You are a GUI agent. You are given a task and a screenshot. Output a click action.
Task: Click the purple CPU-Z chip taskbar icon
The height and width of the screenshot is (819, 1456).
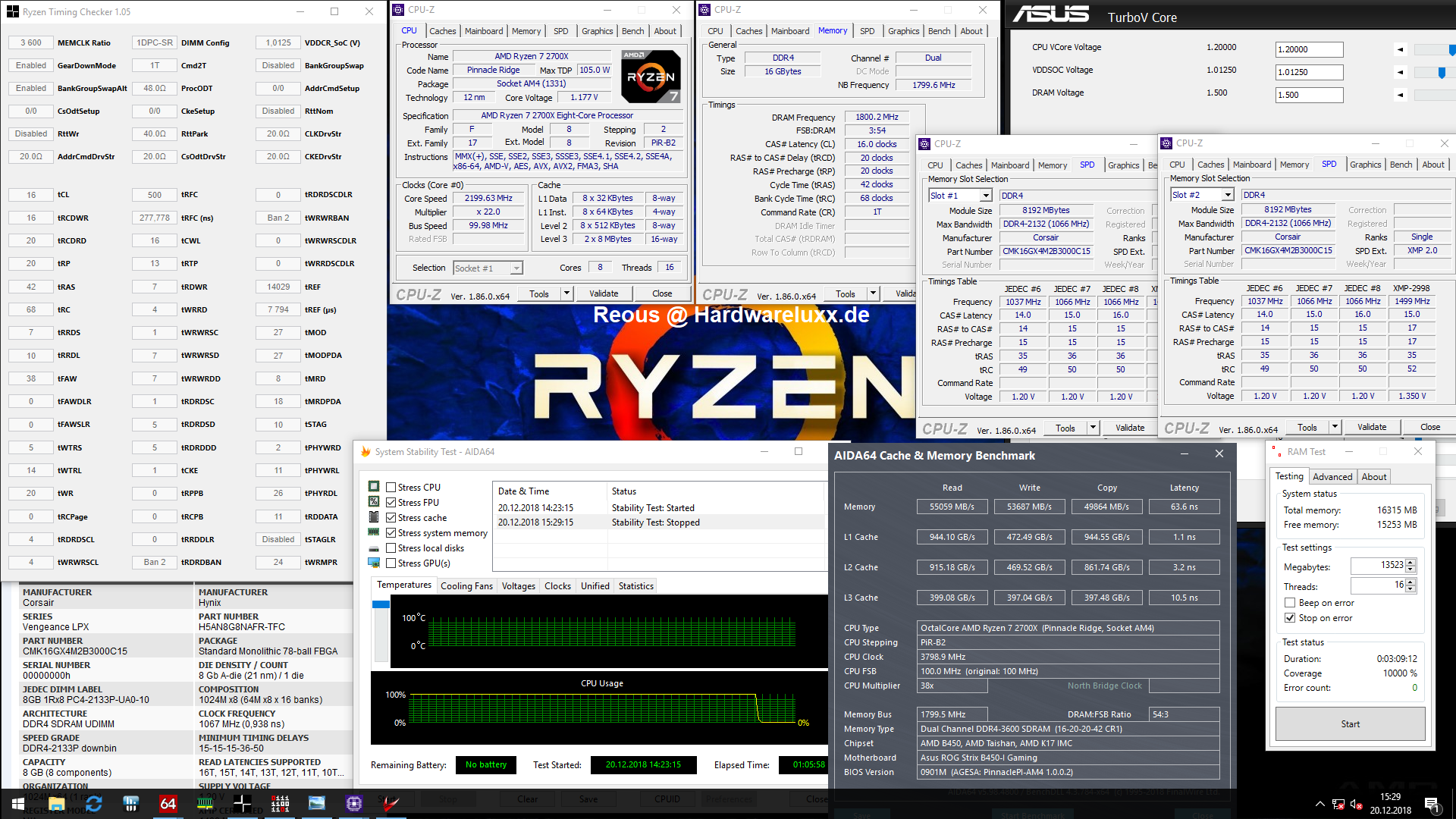click(x=354, y=803)
